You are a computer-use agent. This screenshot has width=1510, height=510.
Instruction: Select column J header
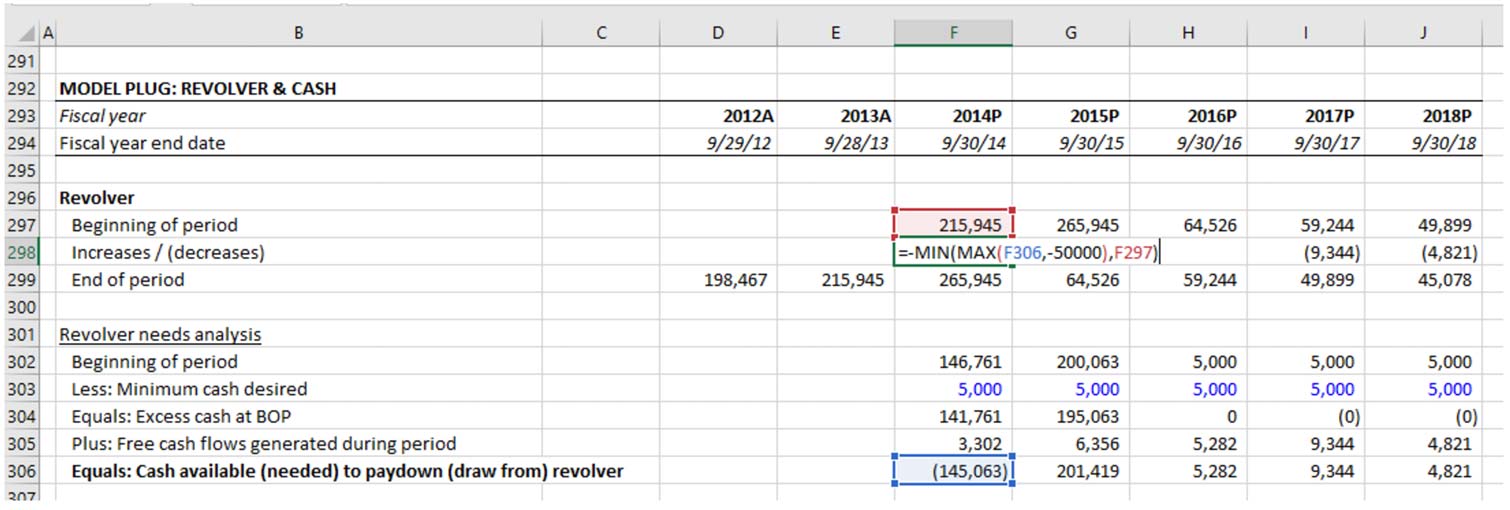coord(1422,33)
